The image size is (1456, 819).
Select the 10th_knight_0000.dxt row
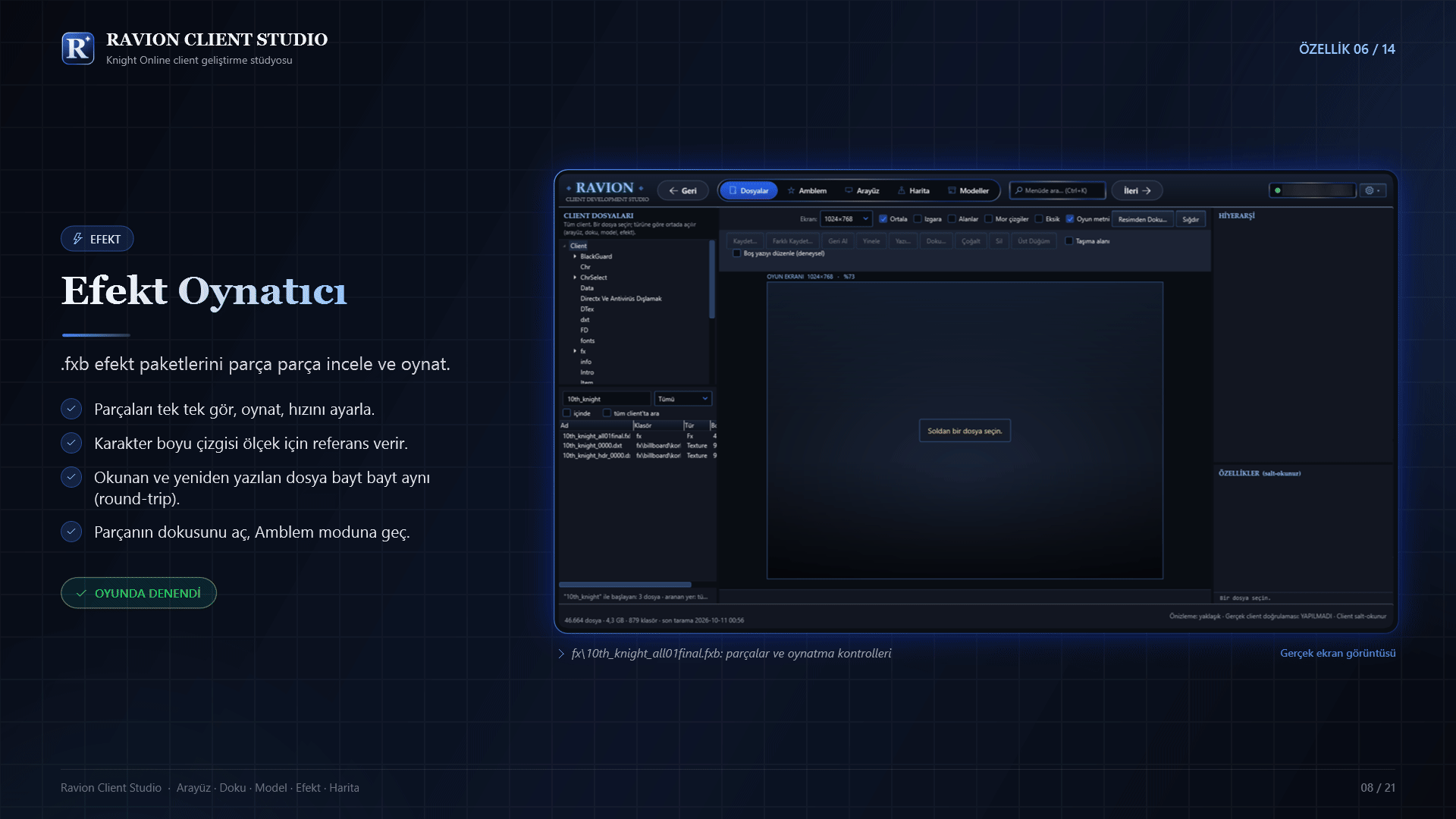(x=639, y=446)
